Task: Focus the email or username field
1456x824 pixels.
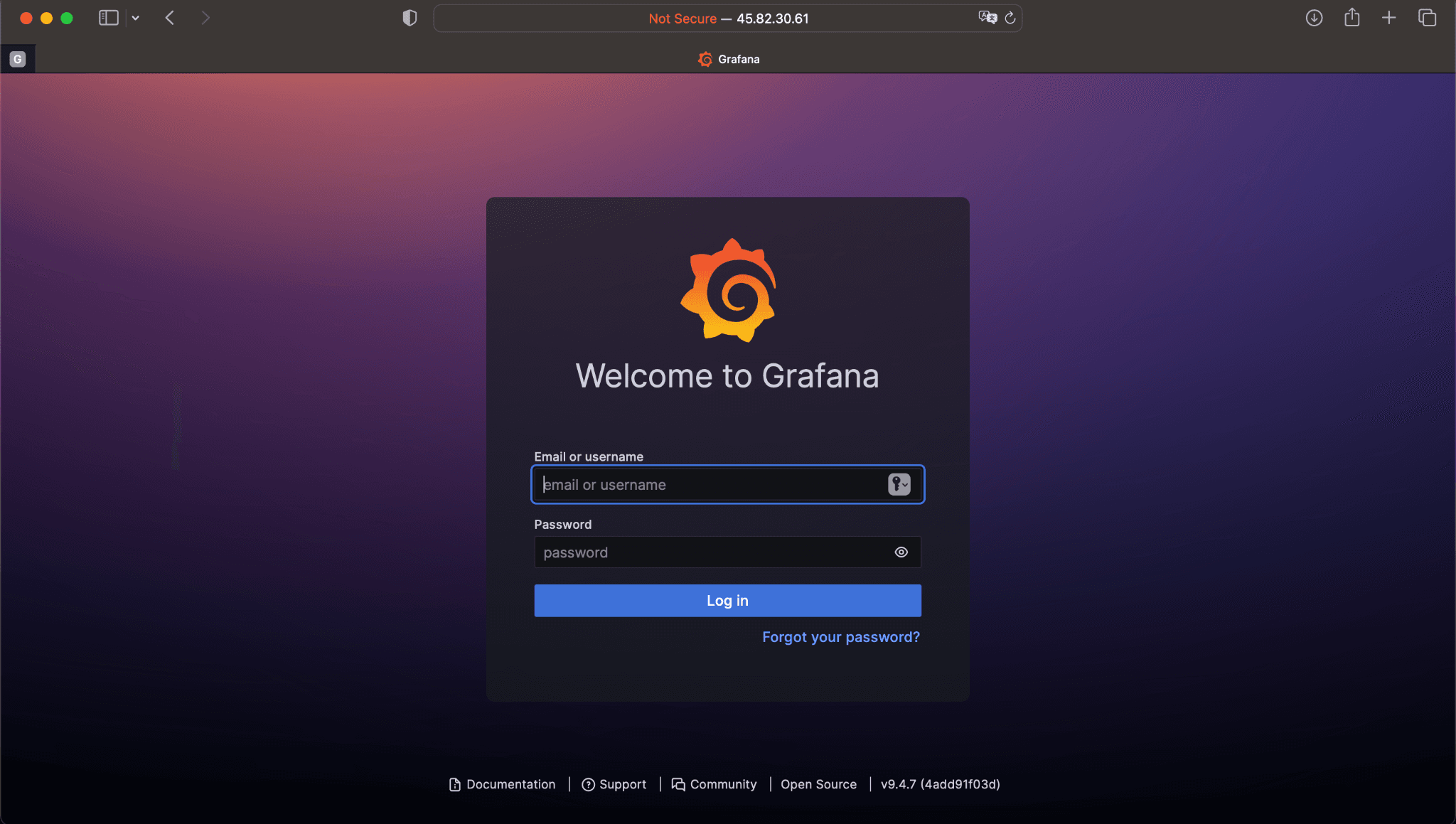Action: (727, 485)
